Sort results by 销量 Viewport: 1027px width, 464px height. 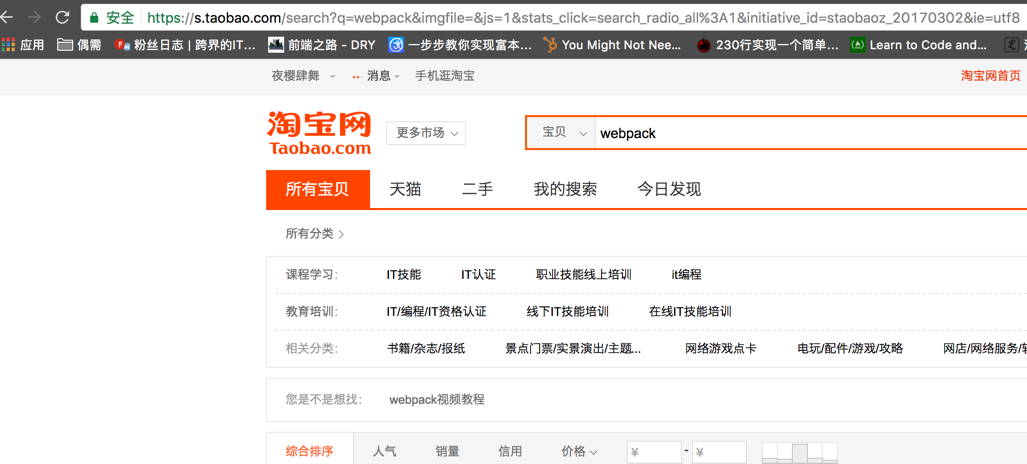click(x=447, y=451)
